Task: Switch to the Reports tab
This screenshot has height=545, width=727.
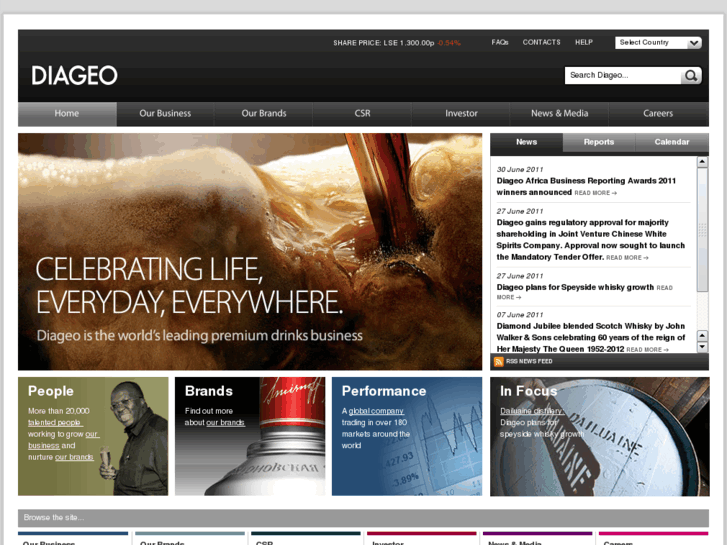Action: (599, 142)
